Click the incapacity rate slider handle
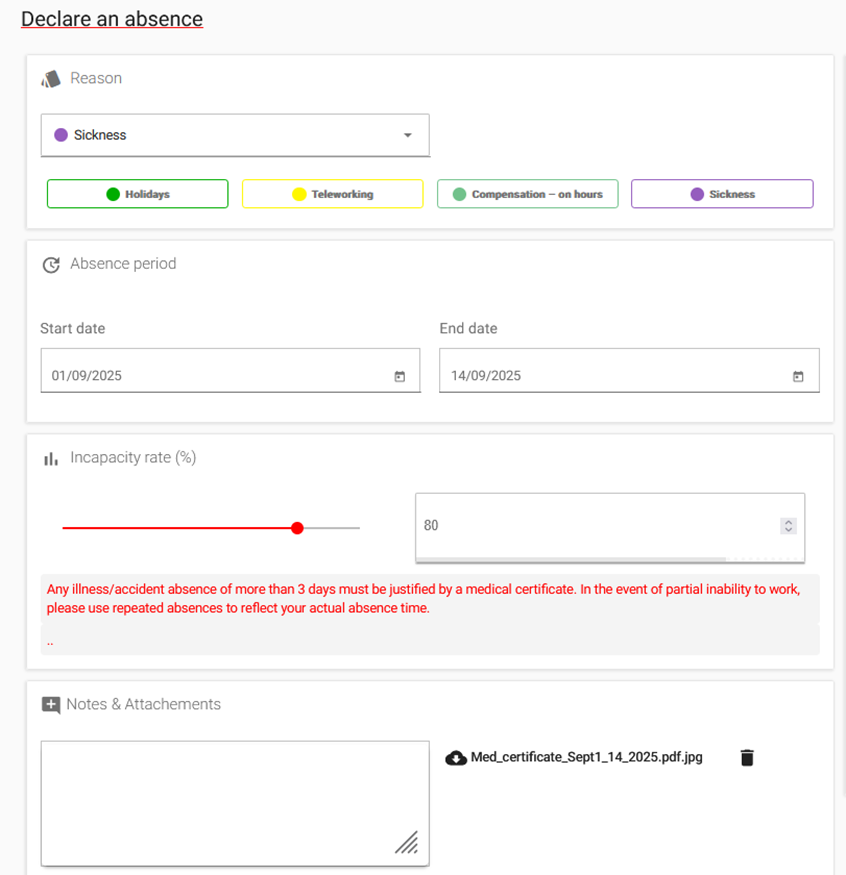846x875 pixels. point(297,528)
